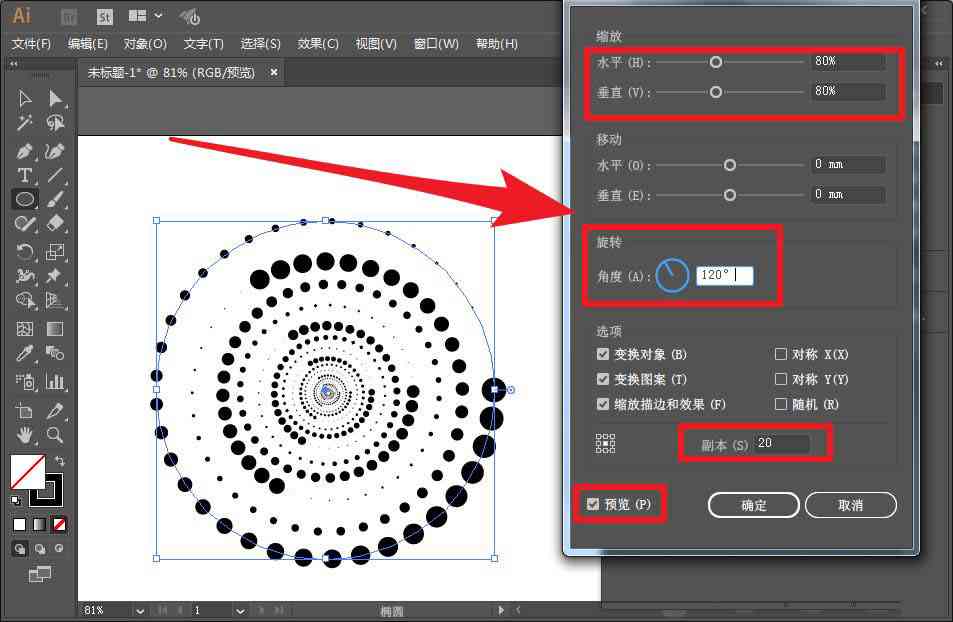
Task: Enable 随机 (R) checkbox
Action: (781, 404)
